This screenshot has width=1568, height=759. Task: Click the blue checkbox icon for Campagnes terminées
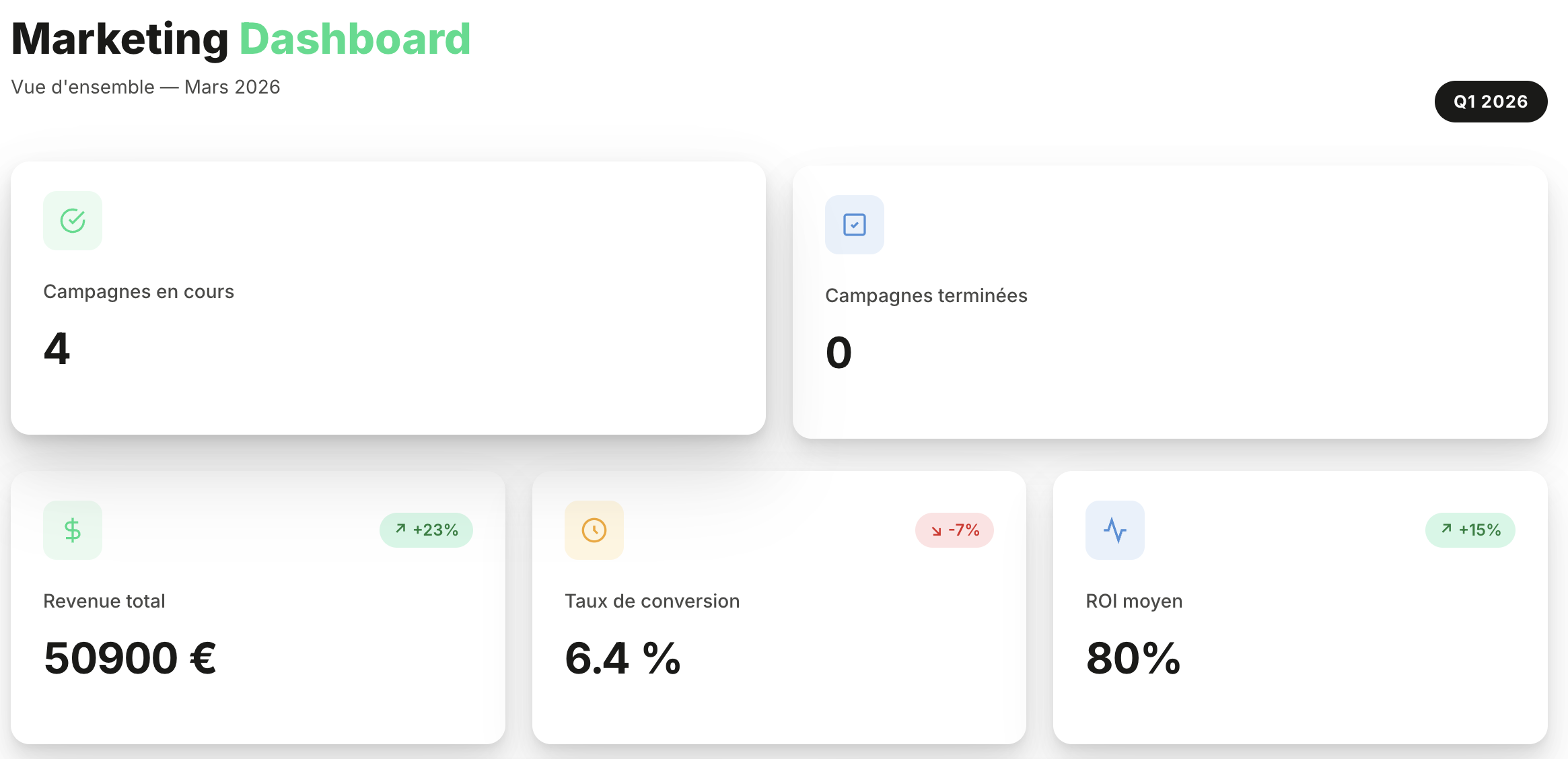[x=854, y=225]
